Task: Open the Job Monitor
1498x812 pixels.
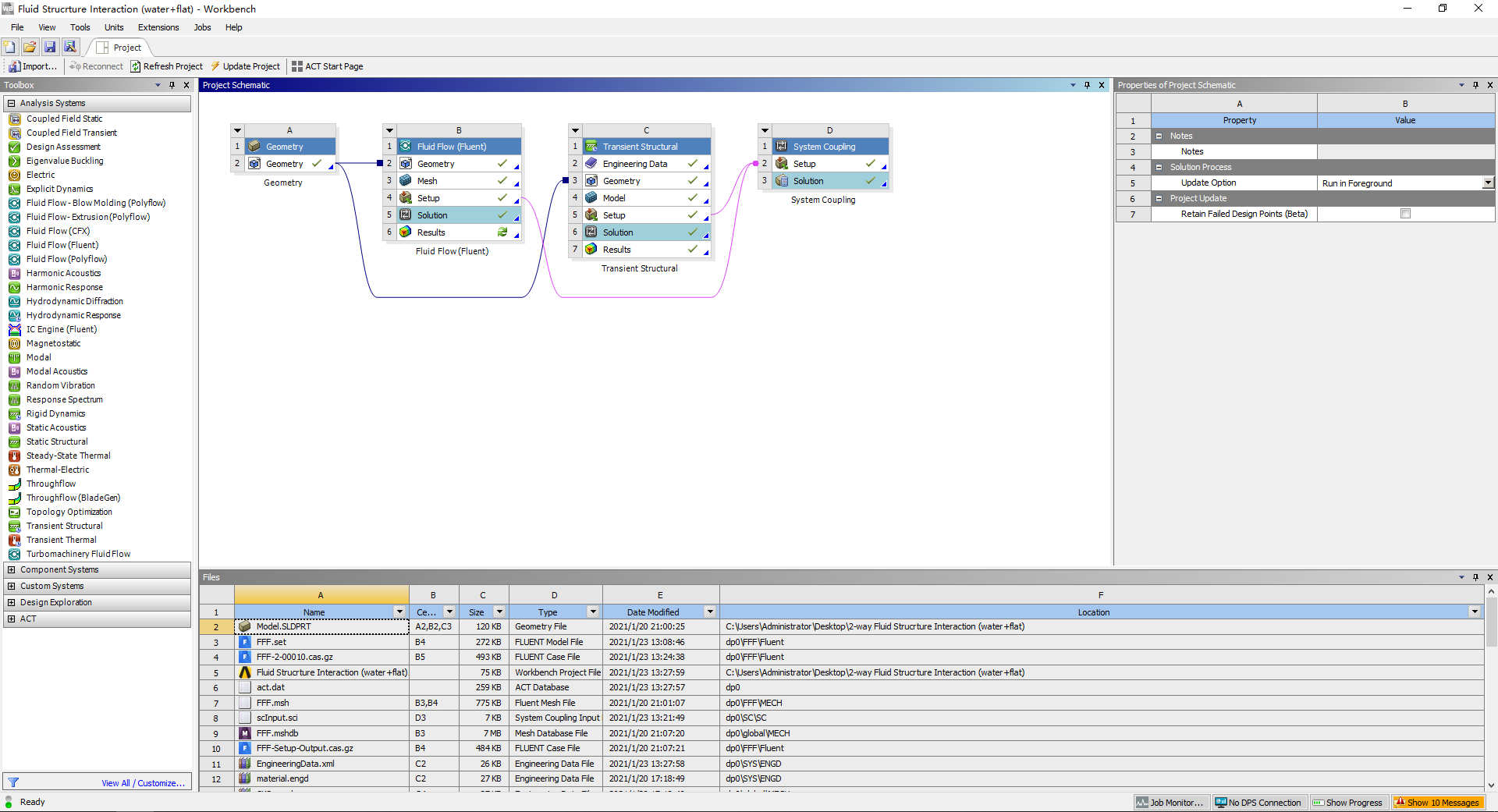Action: tap(1171, 803)
